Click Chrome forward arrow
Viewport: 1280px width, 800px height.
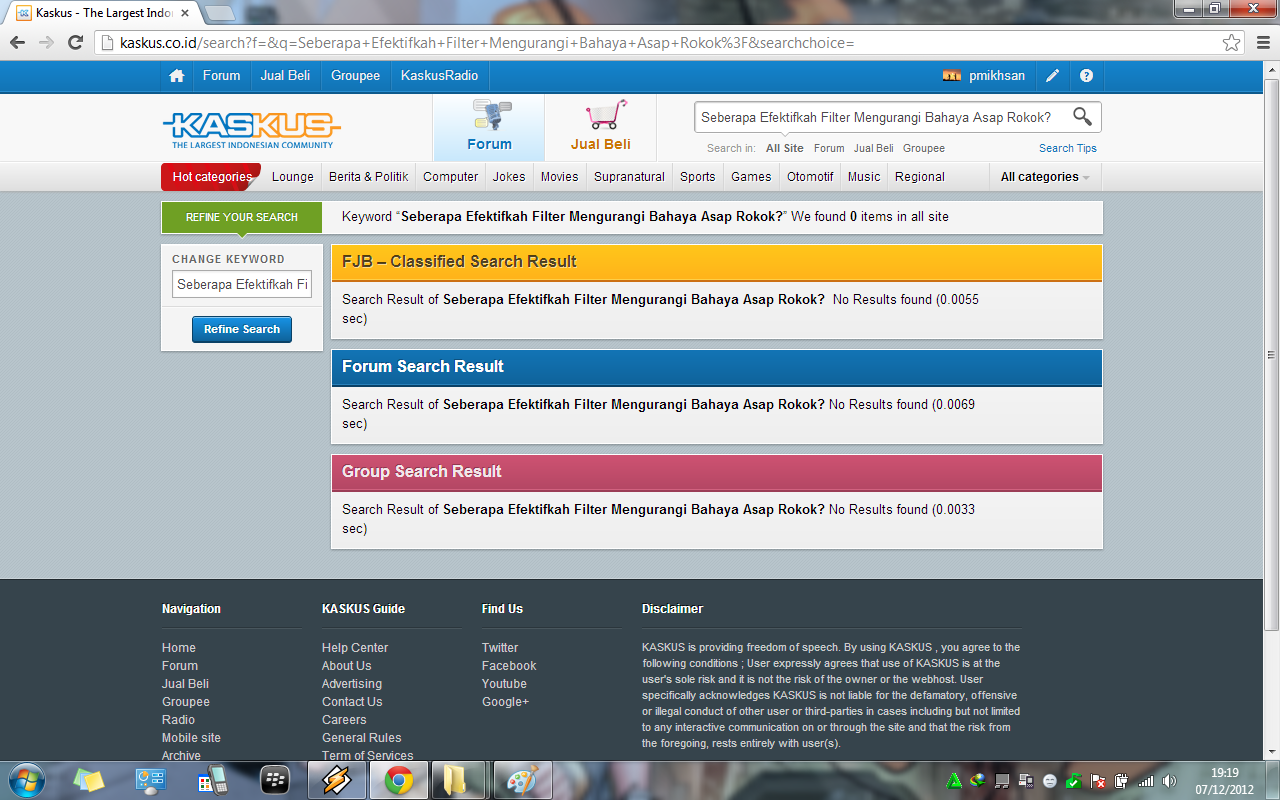[x=46, y=43]
